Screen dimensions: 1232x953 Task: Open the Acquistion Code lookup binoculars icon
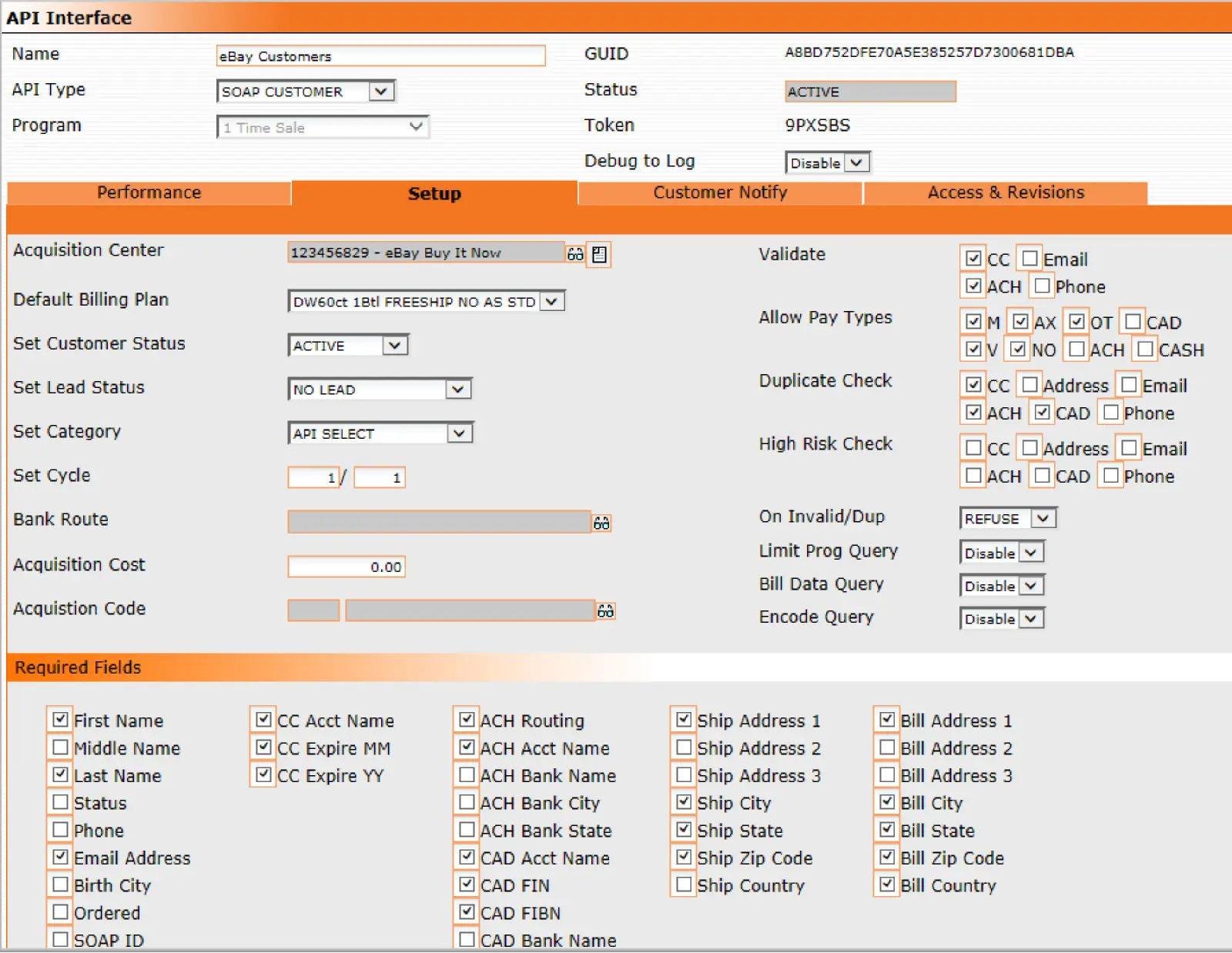click(x=607, y=610)
